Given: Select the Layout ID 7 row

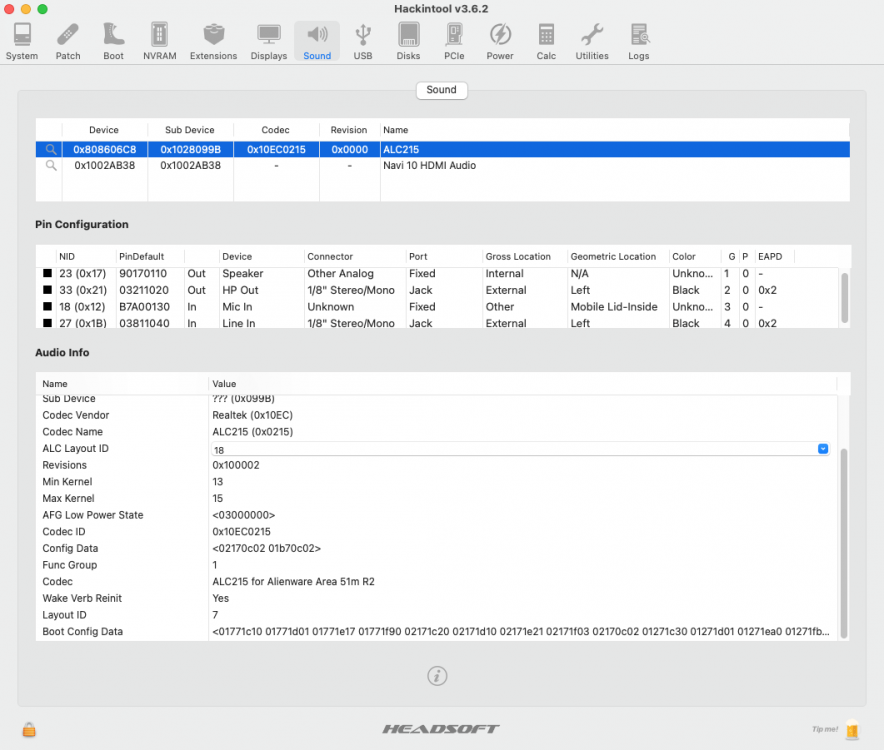Looking at the screenshot, I should 437,615.
